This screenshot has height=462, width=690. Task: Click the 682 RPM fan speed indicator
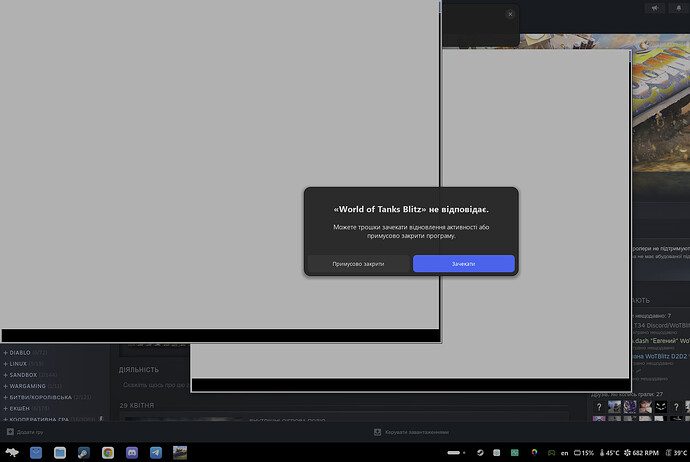[x=642, y=453]
